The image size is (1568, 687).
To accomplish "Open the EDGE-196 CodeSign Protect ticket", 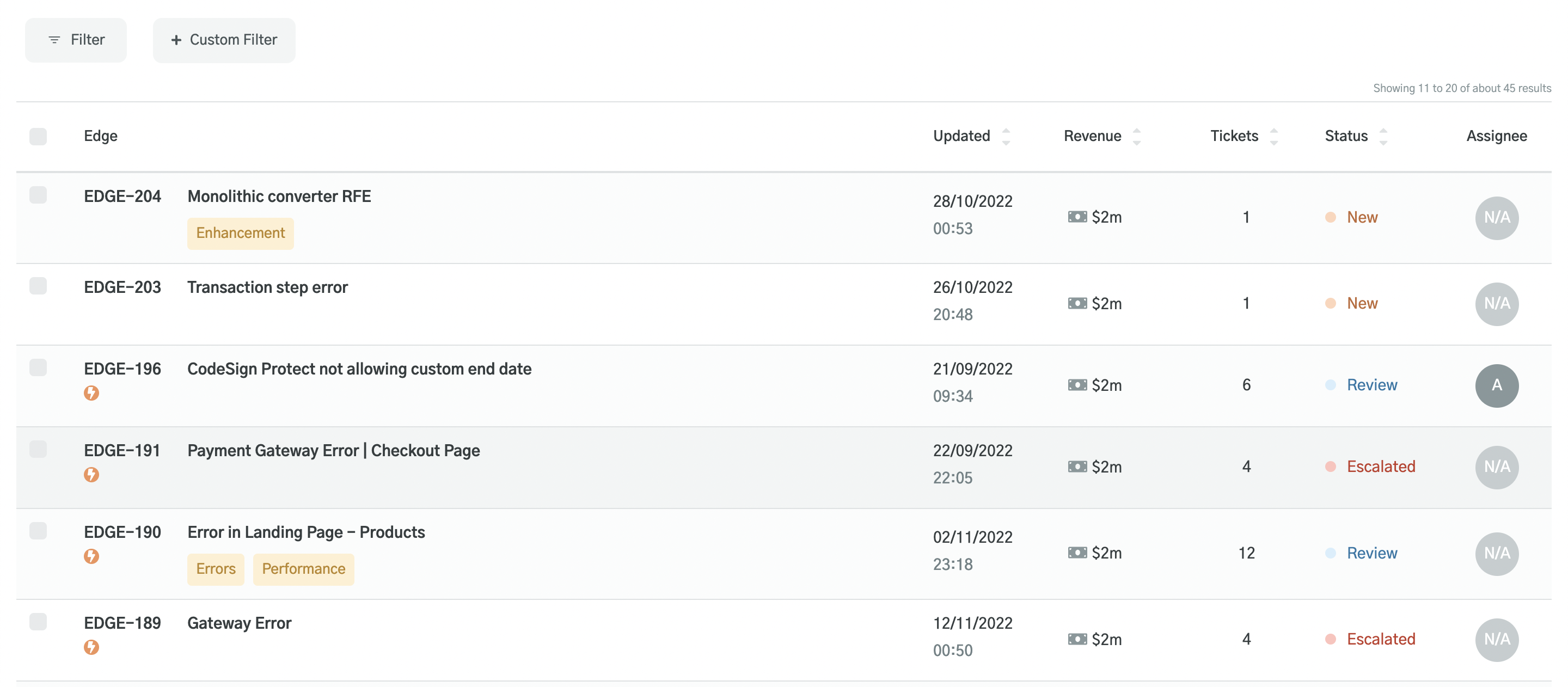I will [360, 369].
